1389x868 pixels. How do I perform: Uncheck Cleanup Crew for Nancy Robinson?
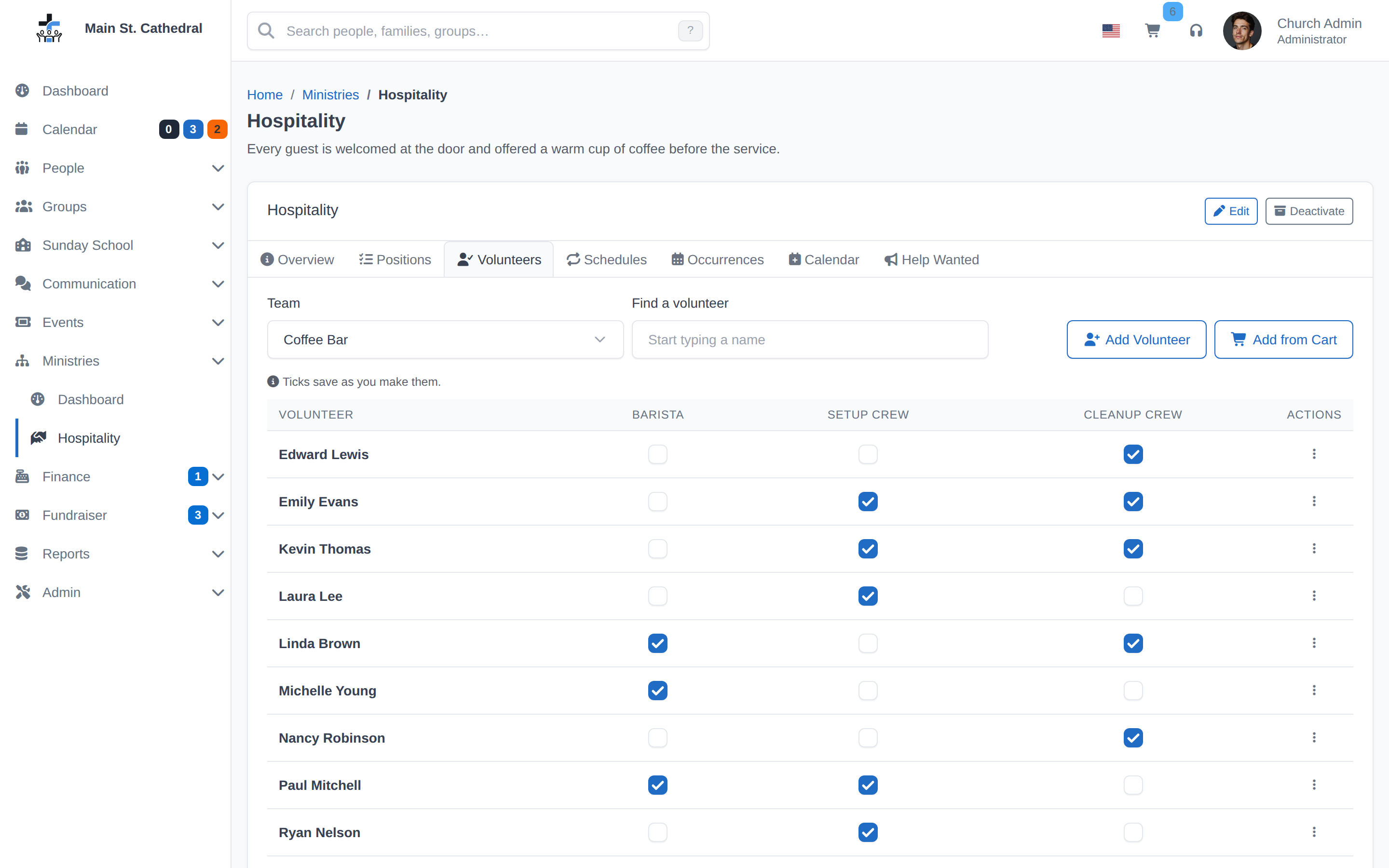pyautogui.click(x=1133, y=738)
